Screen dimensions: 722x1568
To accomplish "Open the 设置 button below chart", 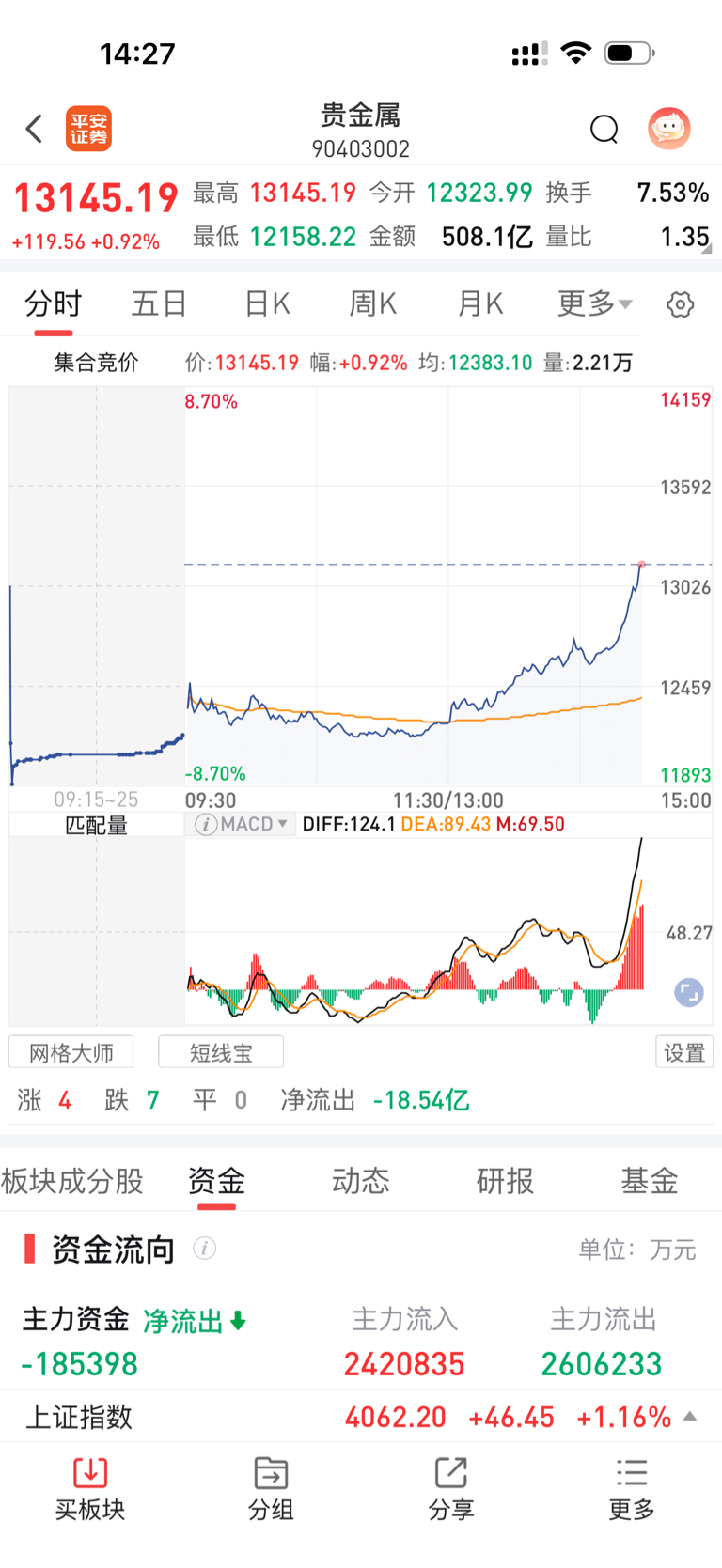I will click(x=683, y=1052).
